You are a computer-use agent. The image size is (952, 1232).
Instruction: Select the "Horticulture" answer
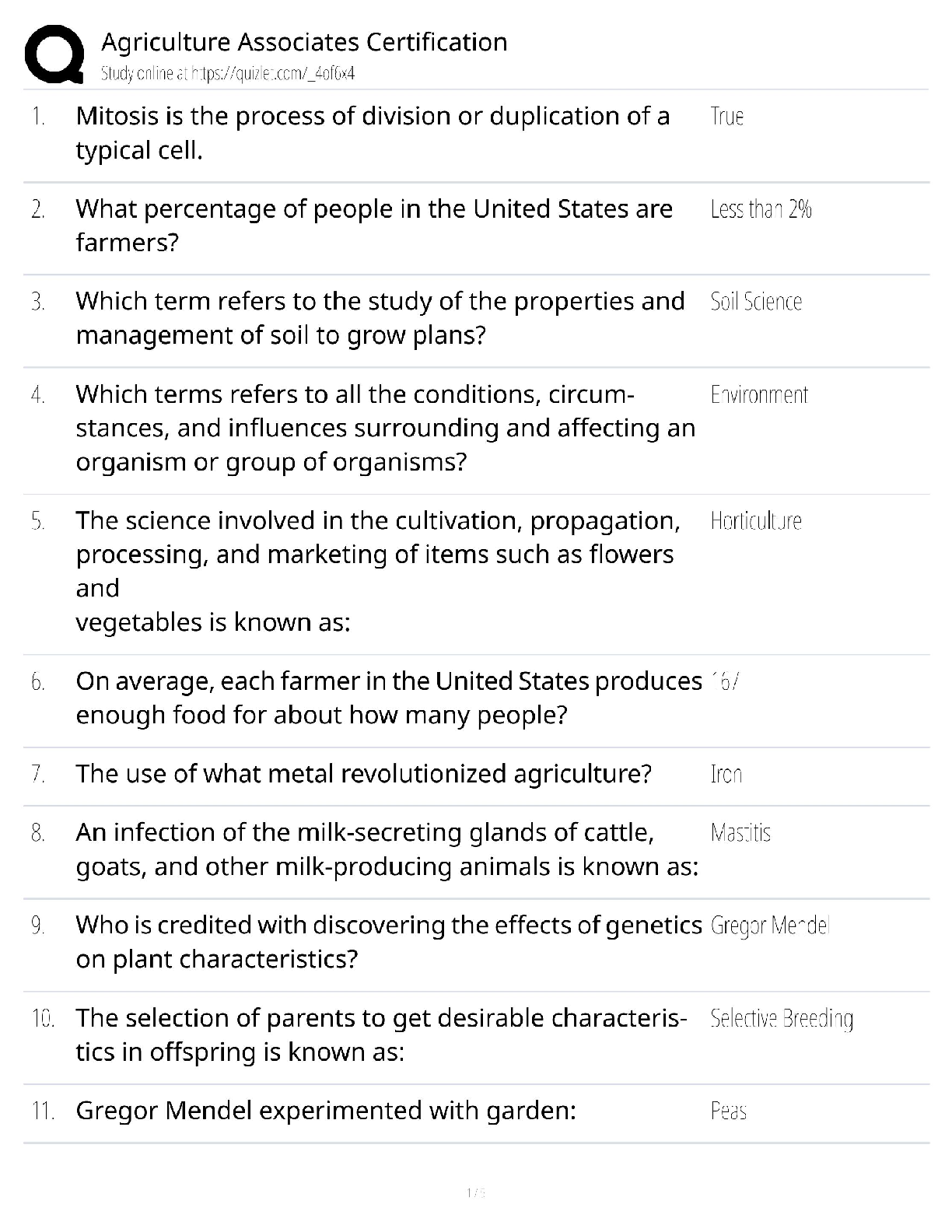[756, 521]
